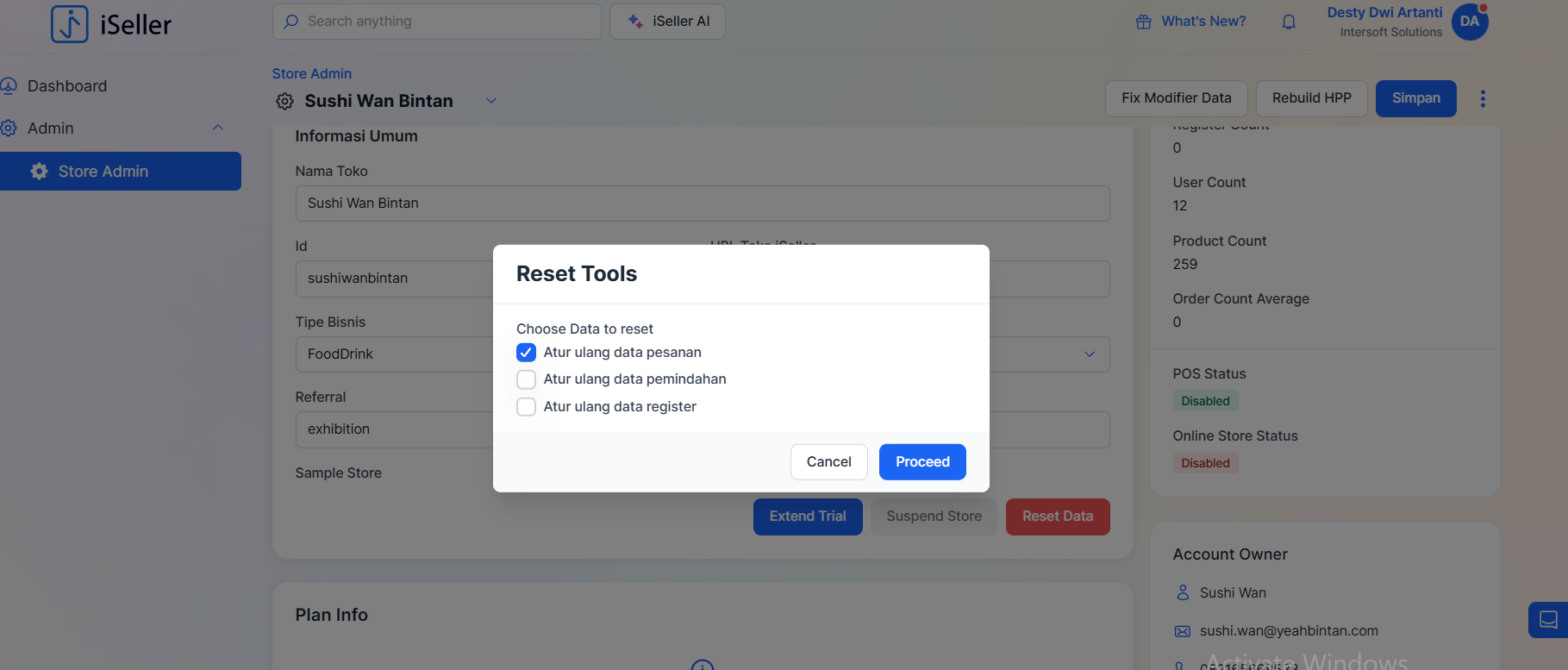1568x670 pixels.
Task: Open the Tipe Bisnis dropdown arrow
Action: [x=1090, y=354]
